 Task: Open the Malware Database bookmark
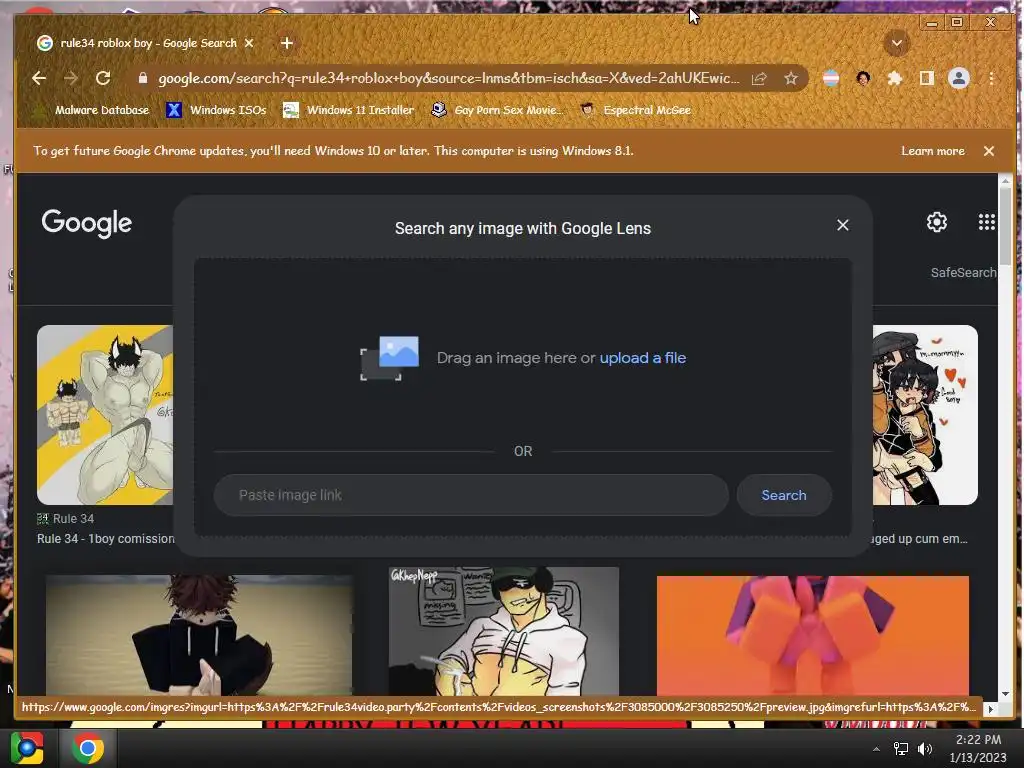[x=92, y=110]
